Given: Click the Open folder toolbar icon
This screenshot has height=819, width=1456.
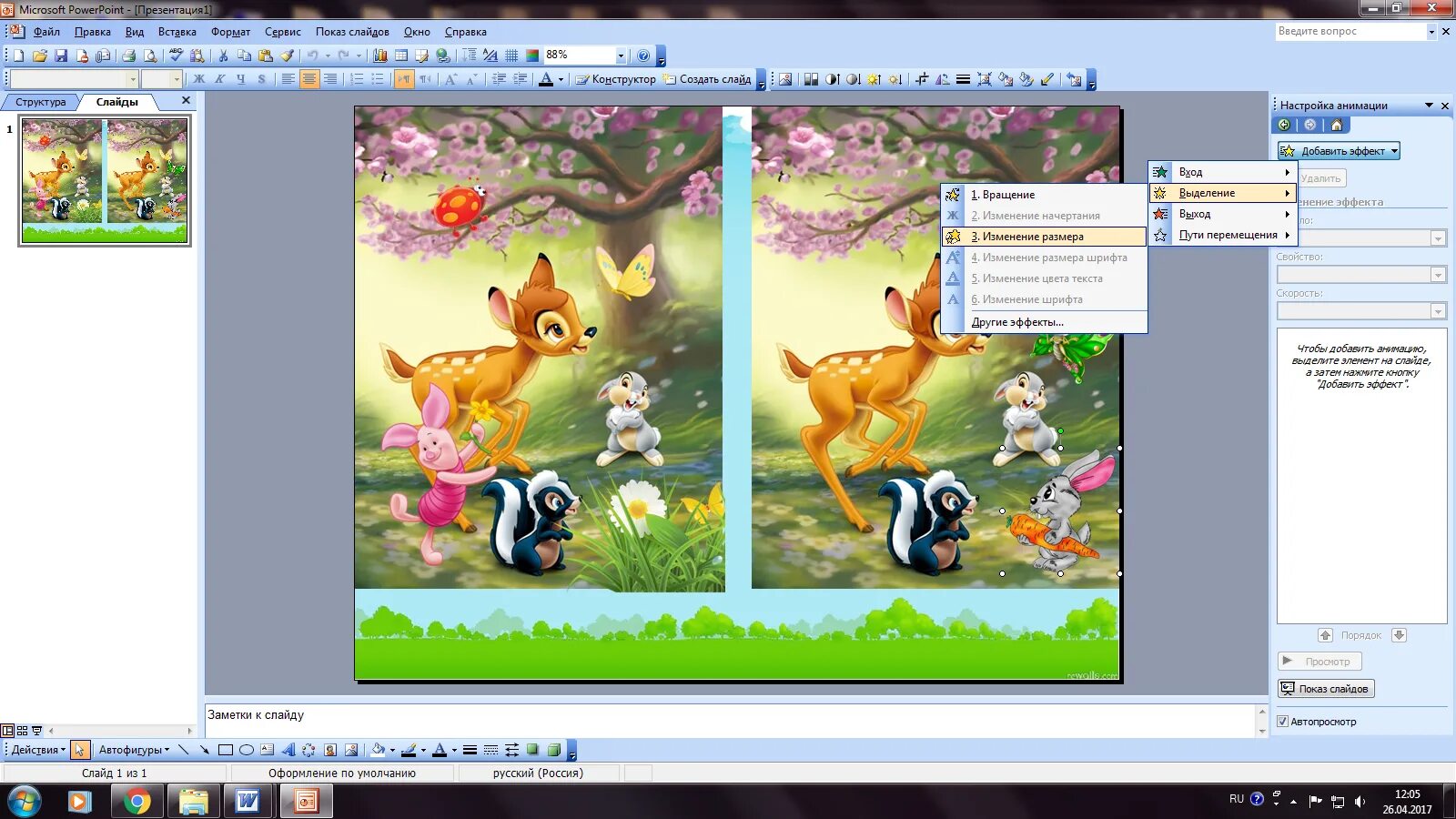Looking at the screenshot, I should click(x=40, y=56).
